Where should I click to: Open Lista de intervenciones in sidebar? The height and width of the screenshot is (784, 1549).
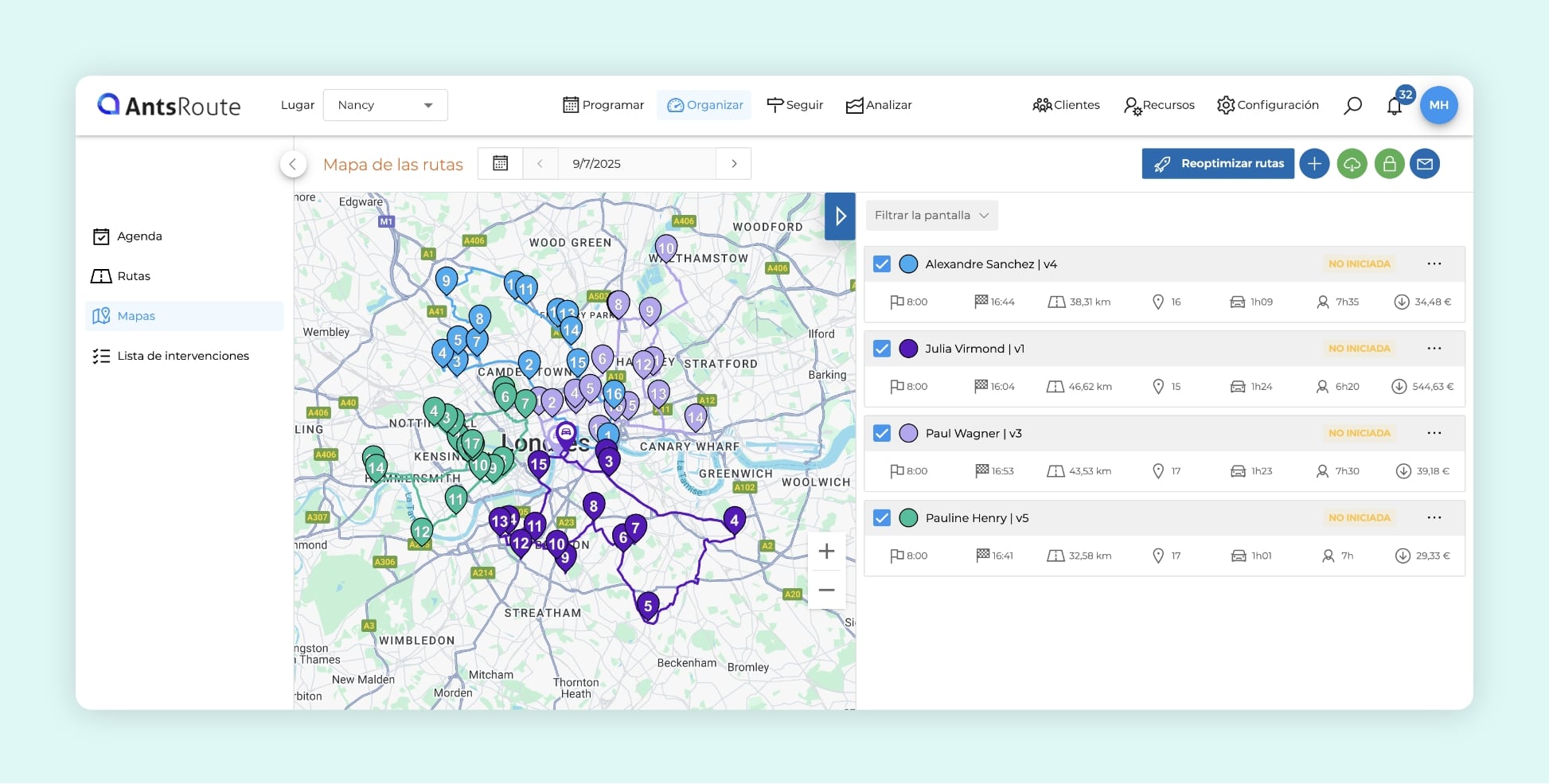pyautogui.click(x=182, y=356)
